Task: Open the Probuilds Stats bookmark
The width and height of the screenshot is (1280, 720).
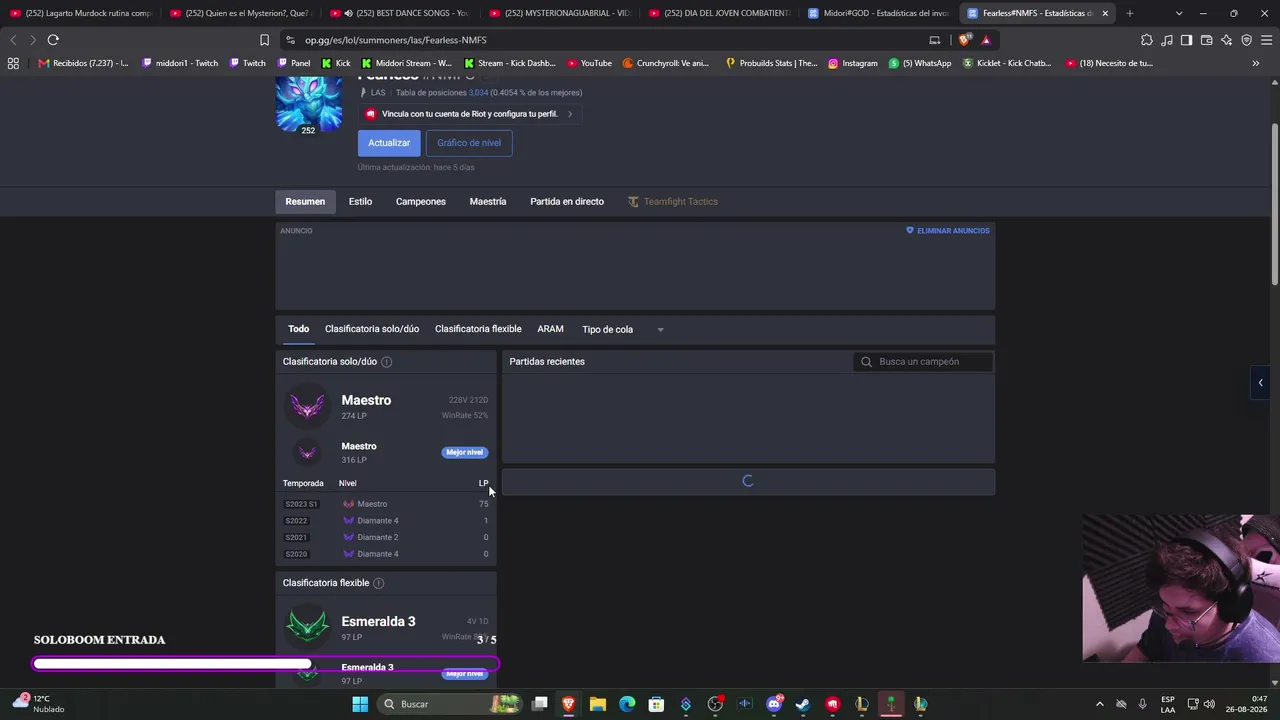Action: click(x=771, y=63)
